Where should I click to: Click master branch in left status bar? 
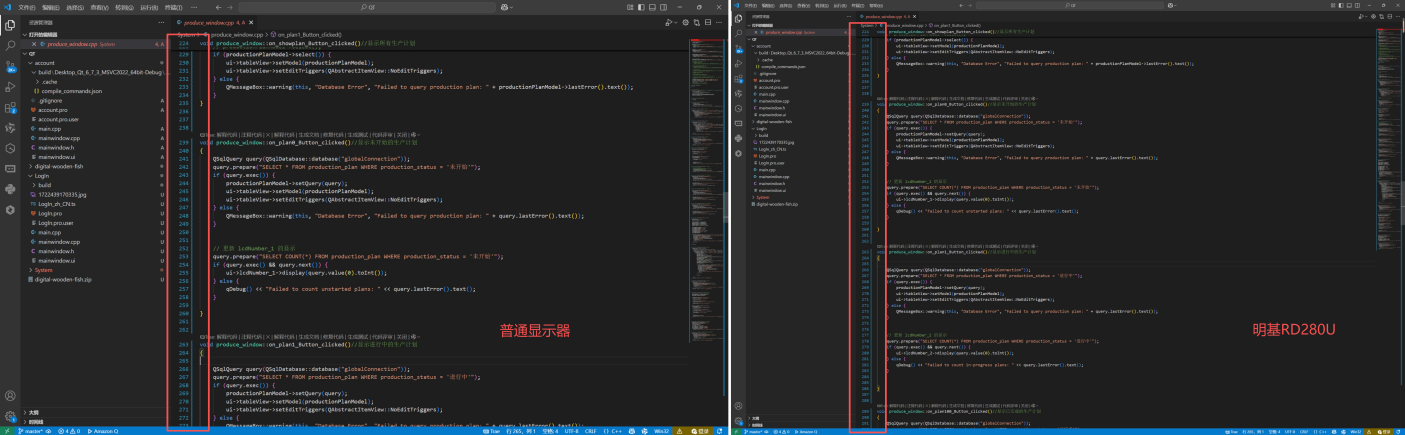click(30, 431)
